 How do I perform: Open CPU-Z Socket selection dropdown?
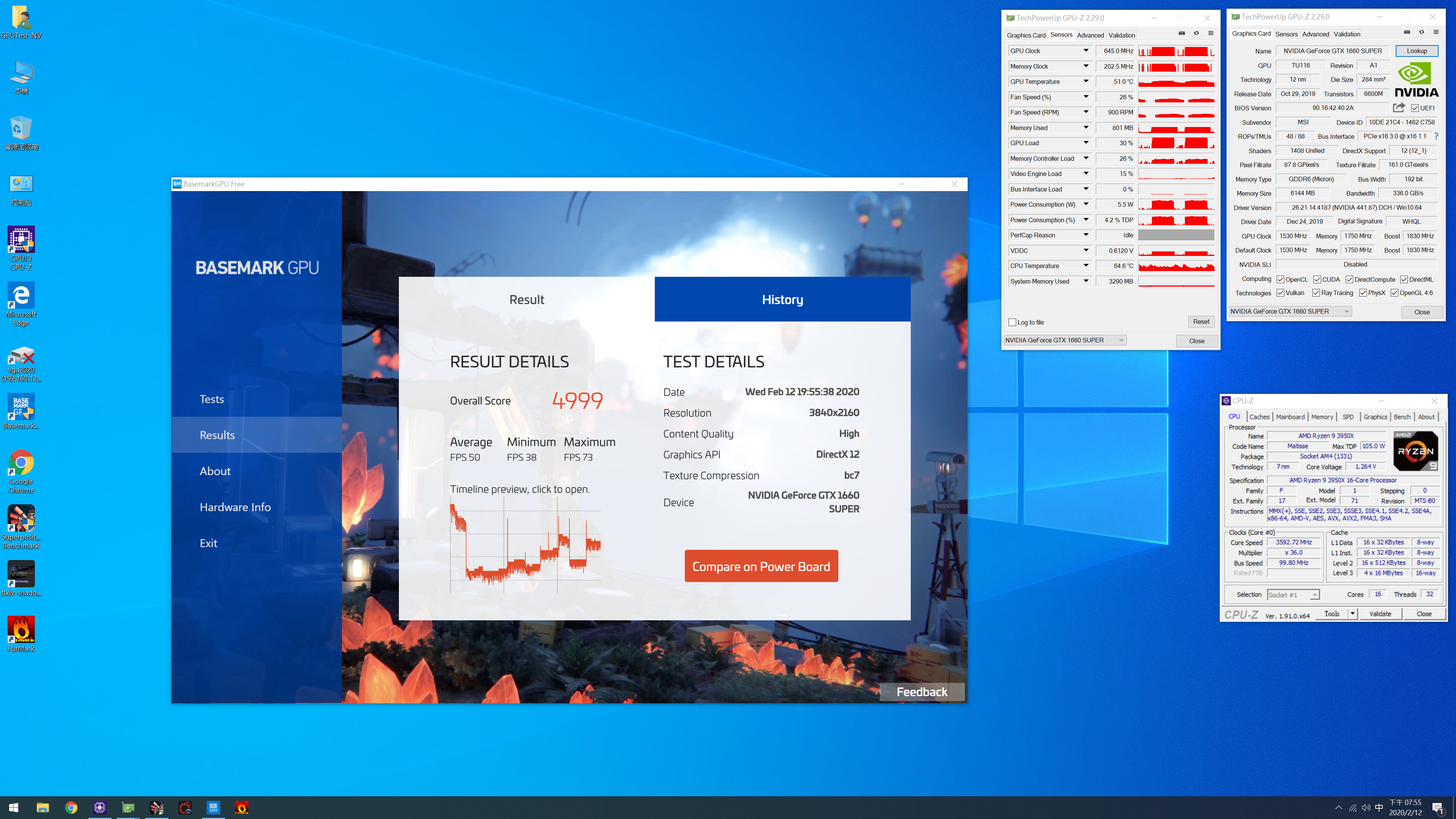(1293, 595)
